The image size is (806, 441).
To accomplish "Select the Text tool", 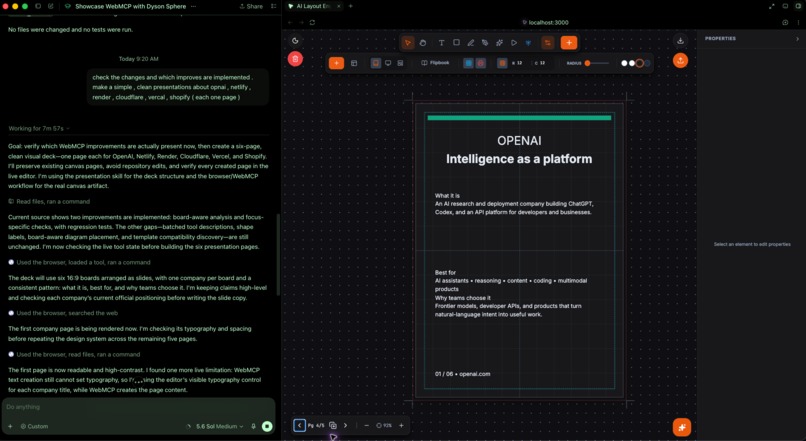I will [441, 43].
